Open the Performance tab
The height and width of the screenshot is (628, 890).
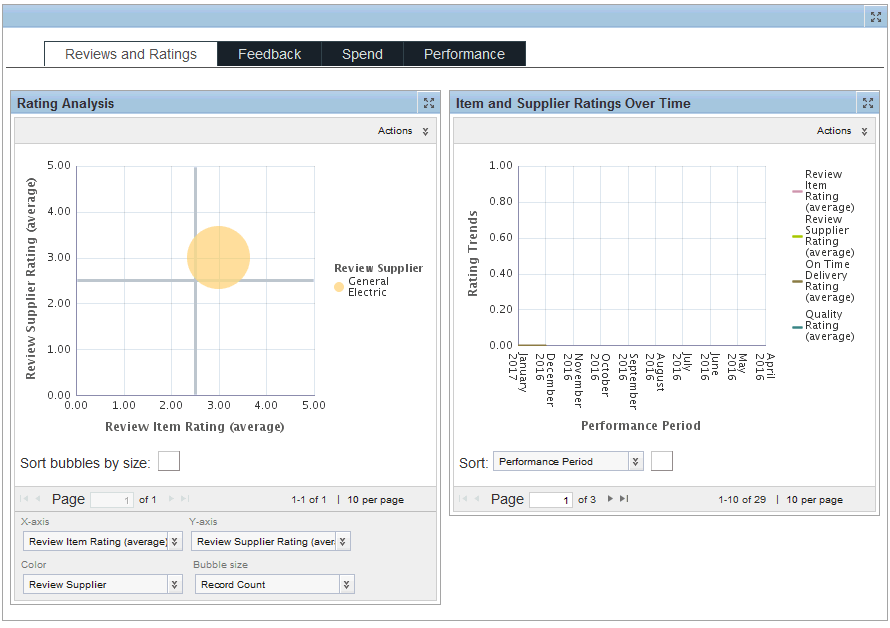click(464, 54)
